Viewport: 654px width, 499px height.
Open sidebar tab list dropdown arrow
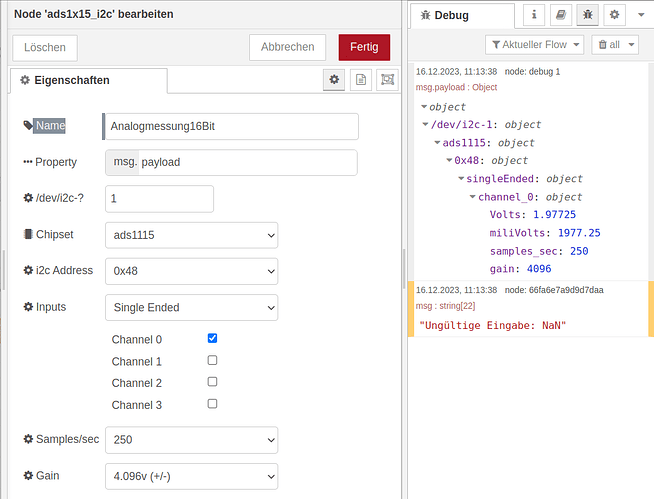pos(641,15)
